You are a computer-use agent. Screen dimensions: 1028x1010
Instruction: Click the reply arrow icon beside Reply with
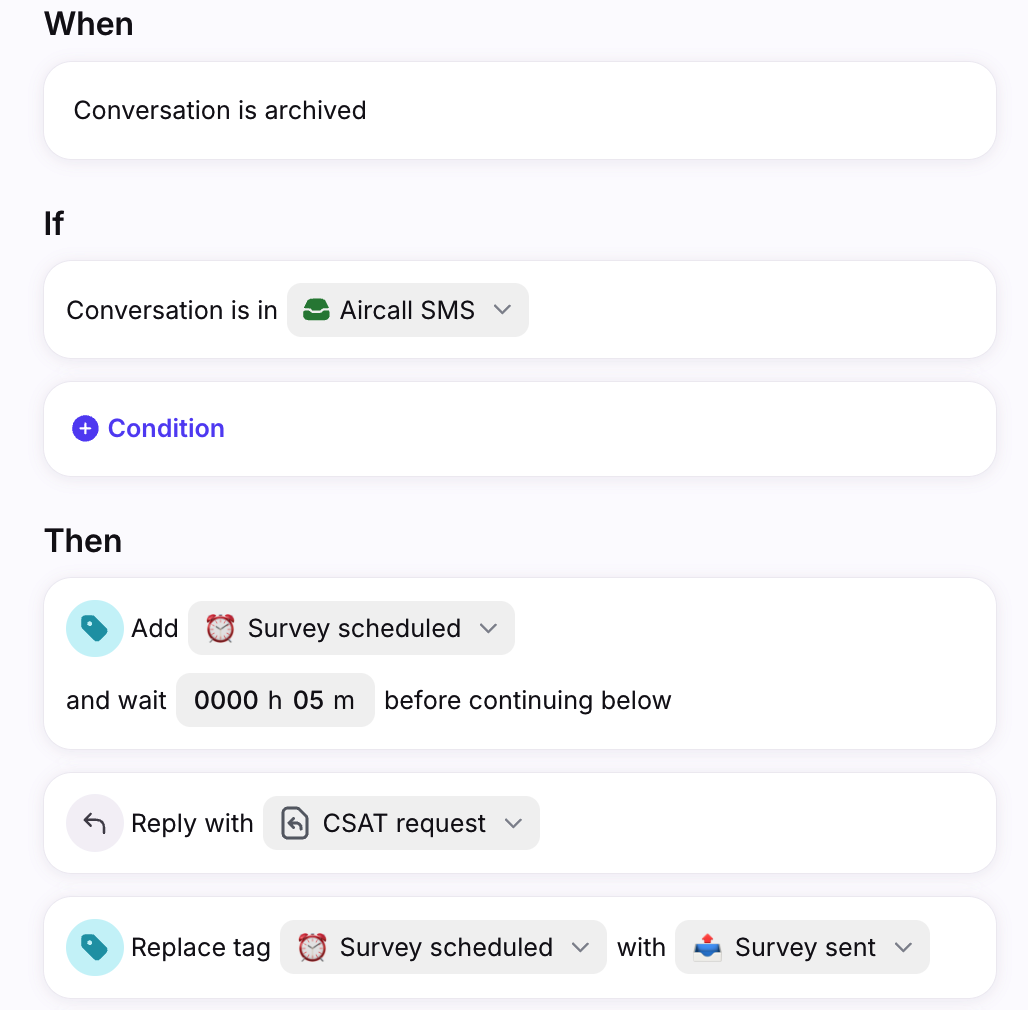95,823
